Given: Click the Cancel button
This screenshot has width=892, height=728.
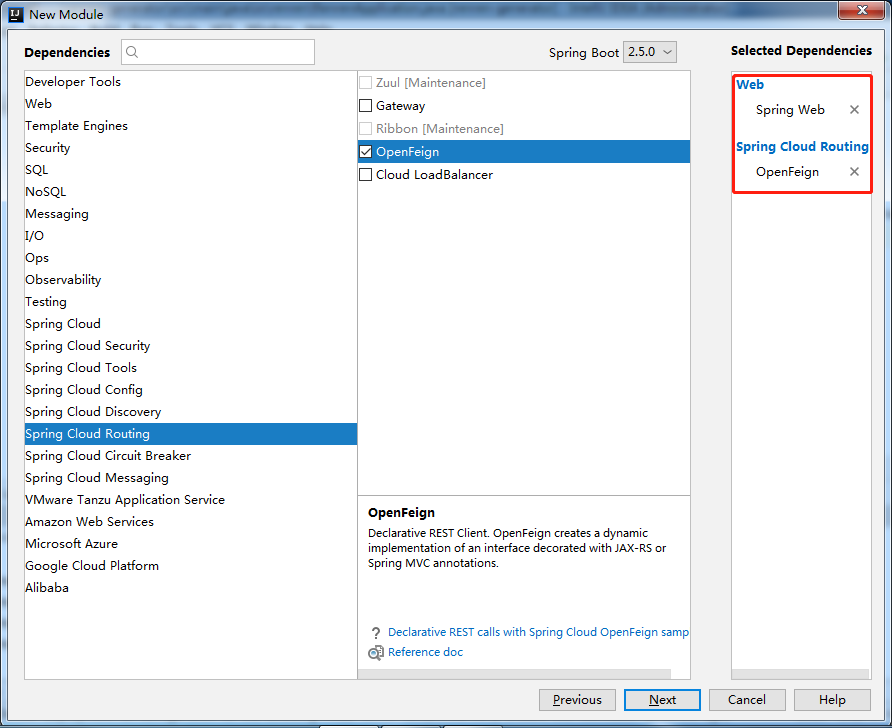Looking at the screenshot, I should coord(747,700).
